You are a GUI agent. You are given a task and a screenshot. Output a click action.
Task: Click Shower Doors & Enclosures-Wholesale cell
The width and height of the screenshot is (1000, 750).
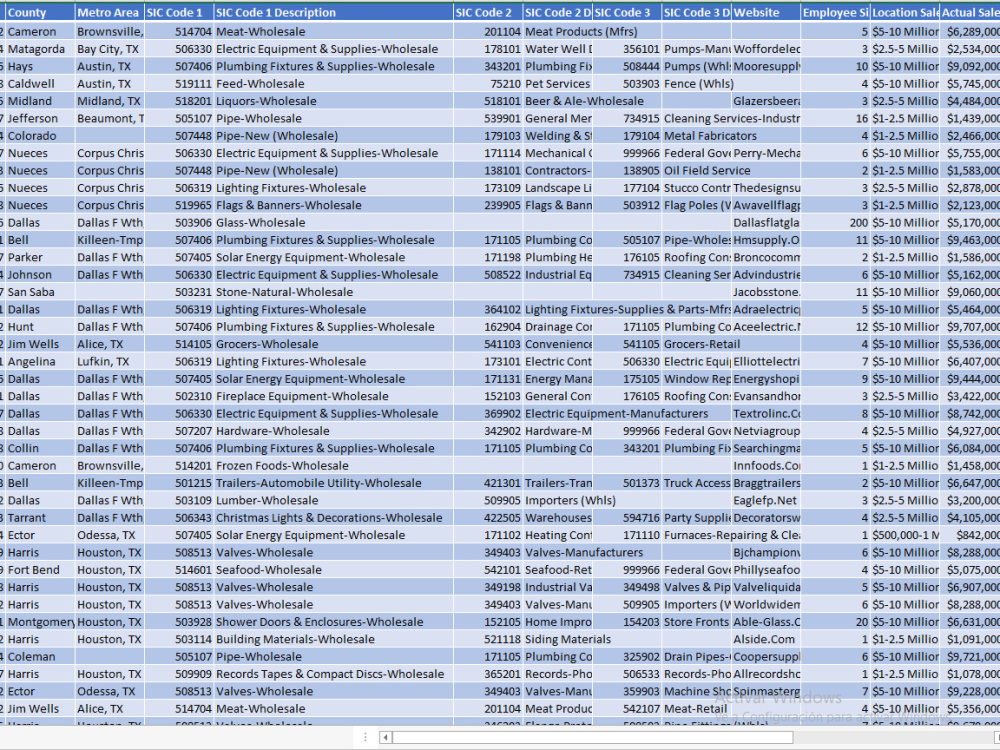(x=333, y=622)
